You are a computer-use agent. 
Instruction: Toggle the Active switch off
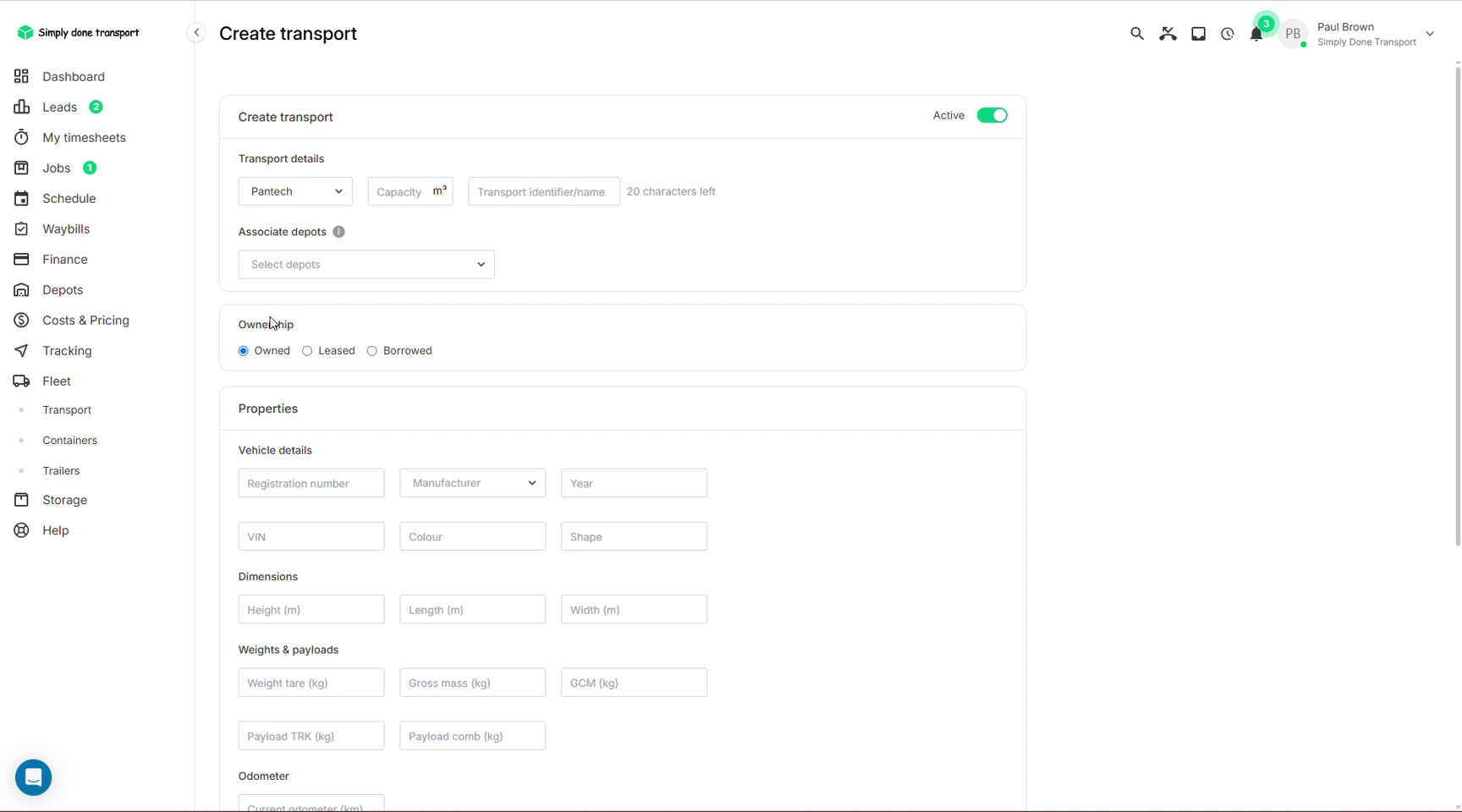(x=992, y=115)
